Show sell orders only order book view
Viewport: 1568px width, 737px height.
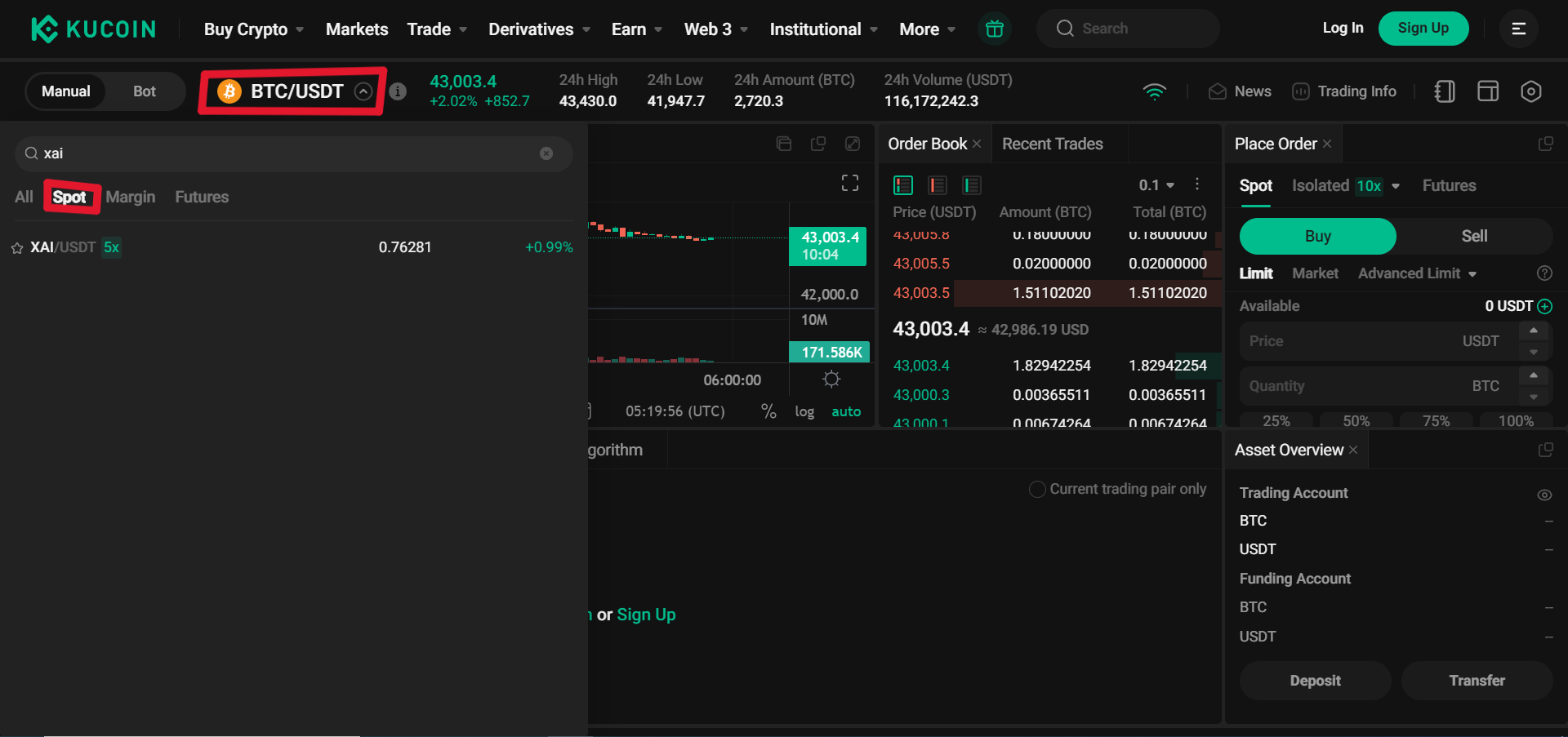(x=938, y=185)
